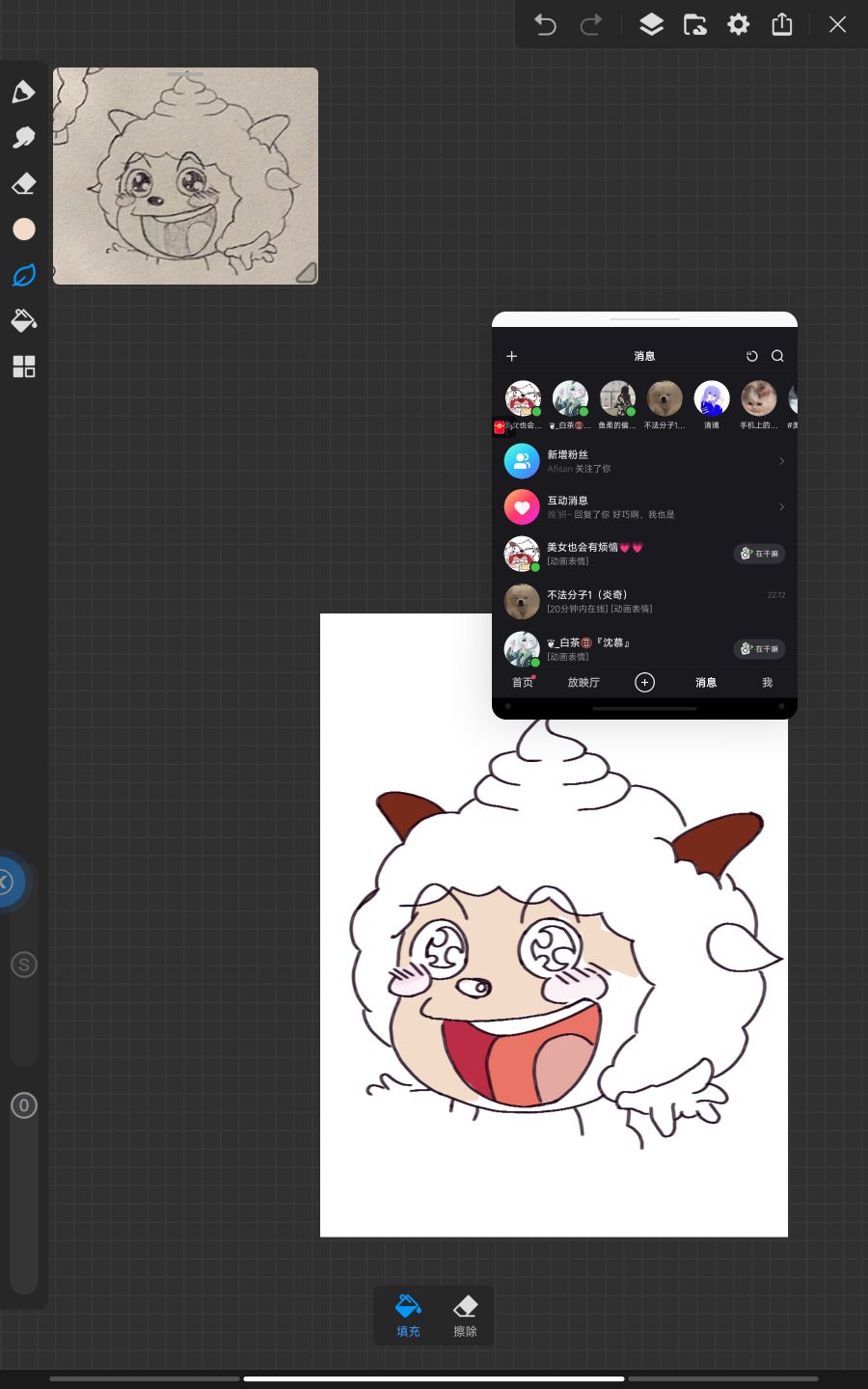Select the smudge tool in left toolbar

(x=23, y=137)
